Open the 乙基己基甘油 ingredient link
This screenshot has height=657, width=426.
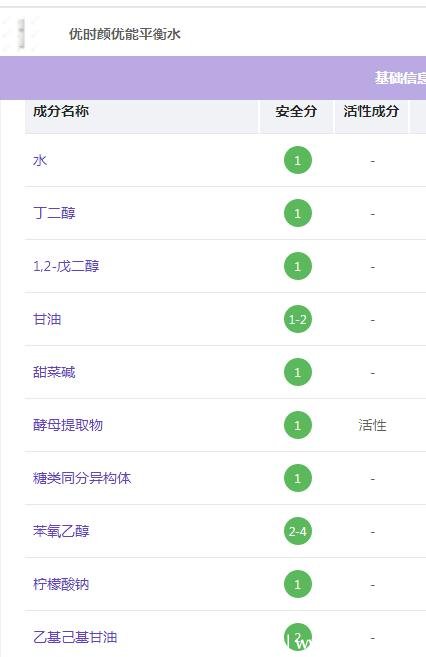75,637
